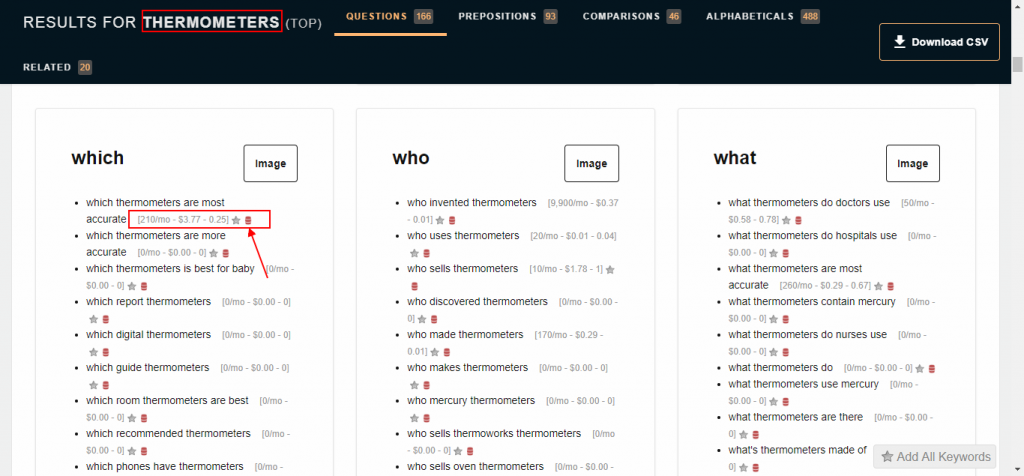The width and height of the screenshot is (1024, 476).
Task: Star the 'which digital thermometers' keyword
Action: [93, 352]
